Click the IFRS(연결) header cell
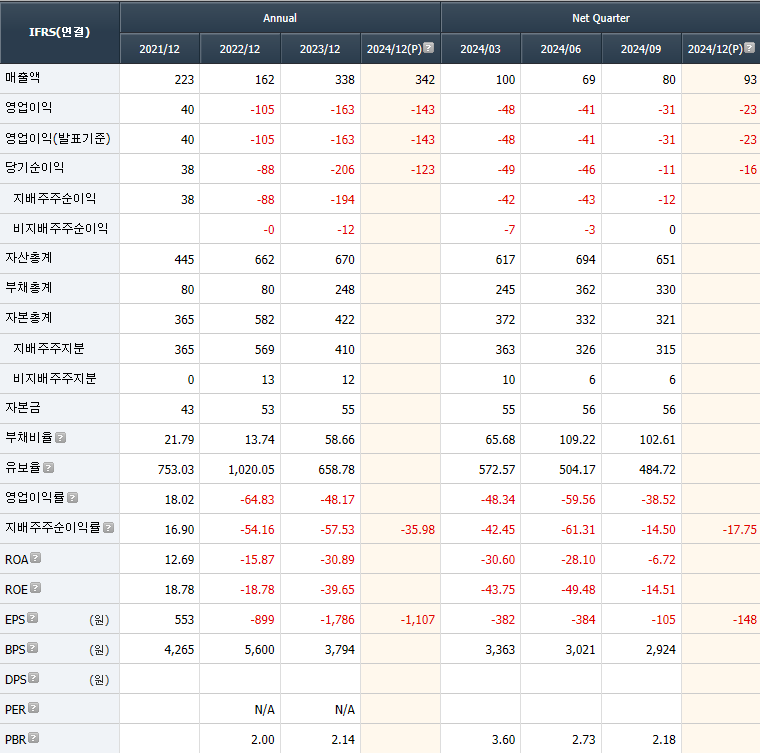The width and height of the screenshot is (760, 753). point(60,32)
